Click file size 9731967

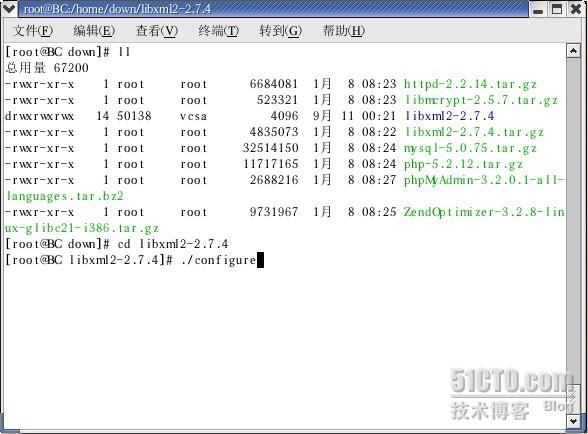pyautogui.click(x=274, y=212)
